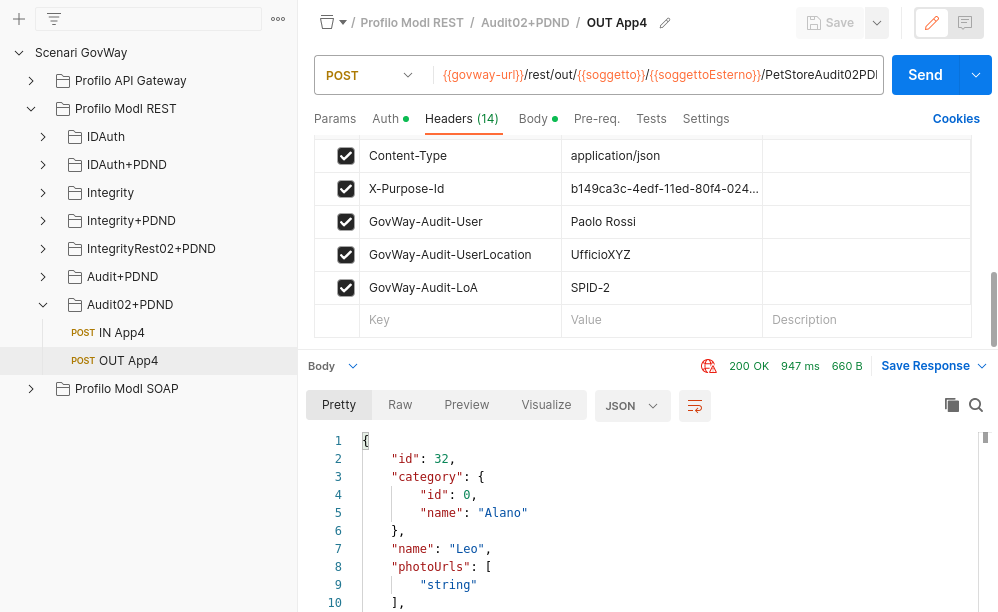Expand the IDAuth+PDND folder
This screenshot has height=612, width=998.
(43, 165)
